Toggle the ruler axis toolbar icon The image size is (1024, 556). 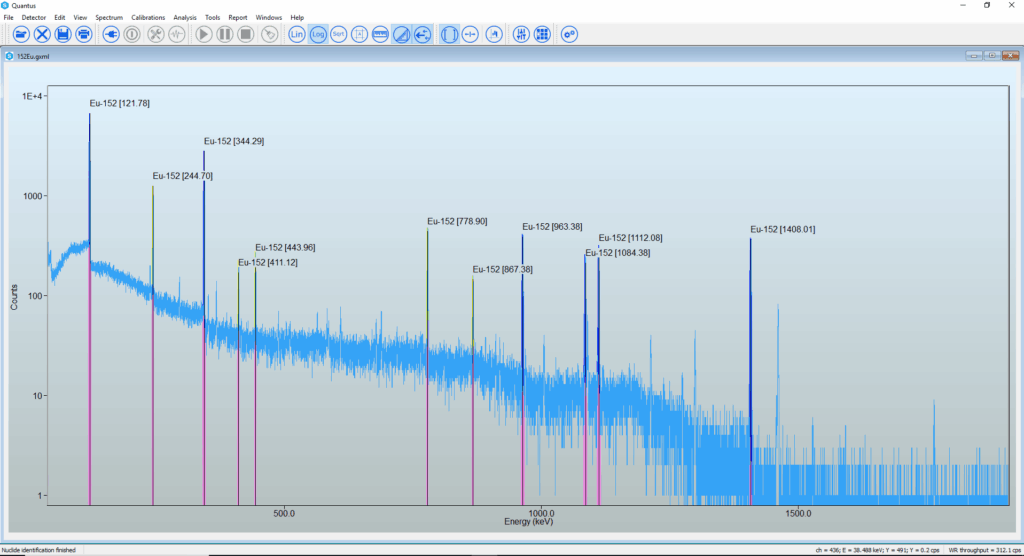coord(380,35)
